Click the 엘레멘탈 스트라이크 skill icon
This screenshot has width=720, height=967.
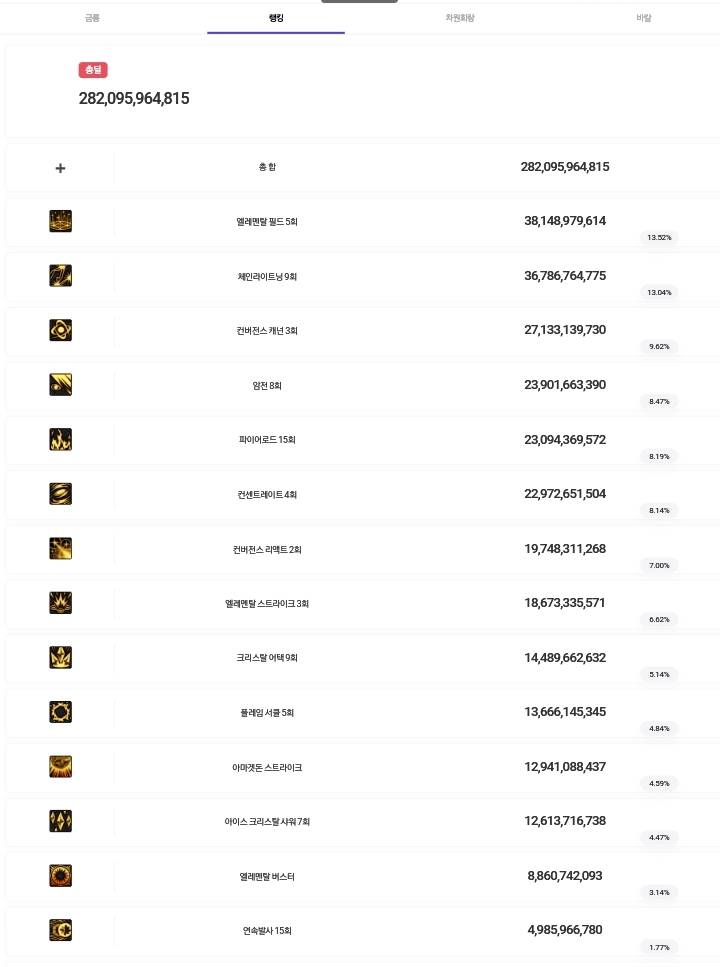click(60, 603)
